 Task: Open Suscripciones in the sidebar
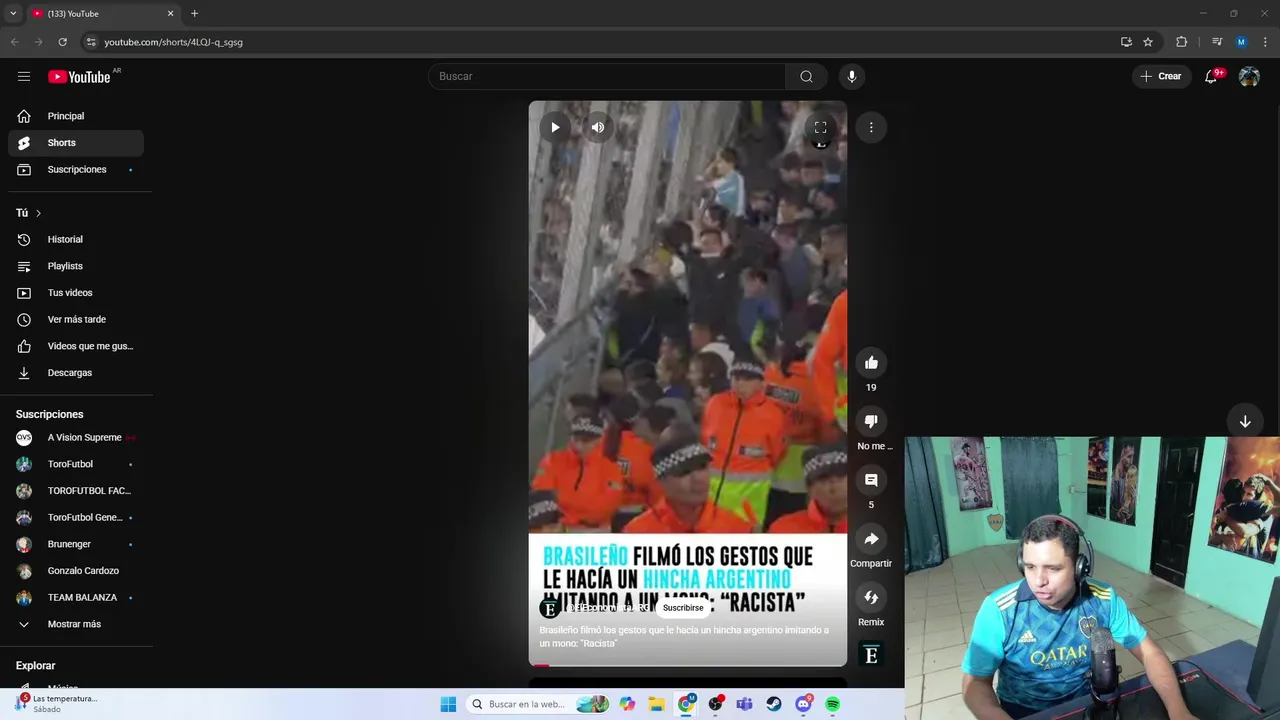pyautogui.click(x=76, y=169)
